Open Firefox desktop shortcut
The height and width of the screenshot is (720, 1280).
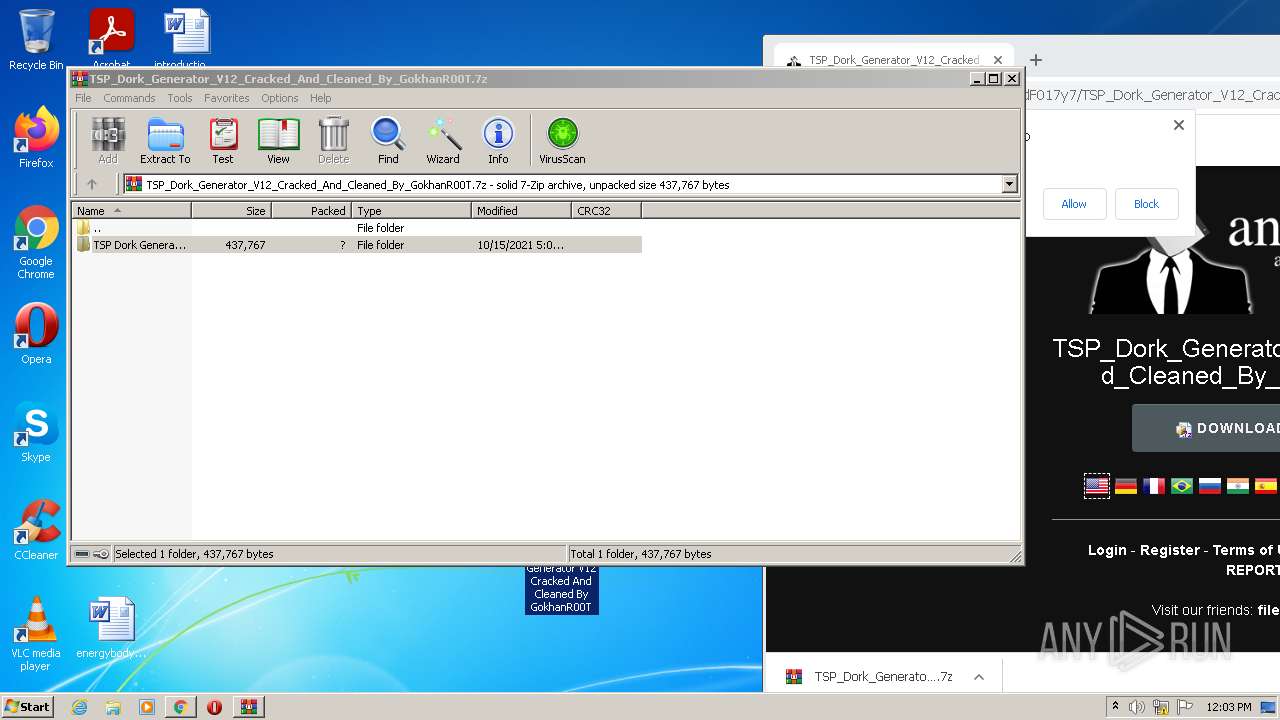(36, 138)
